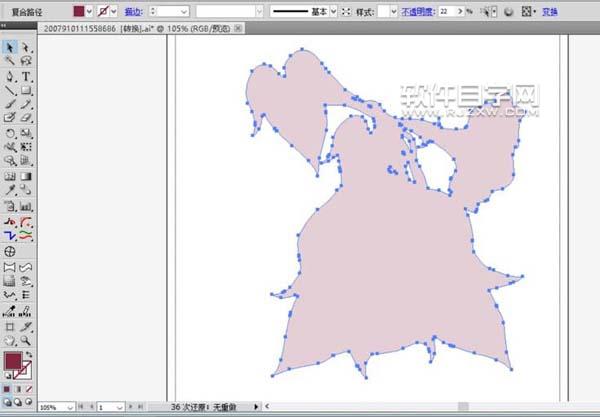Swap fill and stroke colors
The height and width of the screenshot is (417, 600).
point(29,354)
